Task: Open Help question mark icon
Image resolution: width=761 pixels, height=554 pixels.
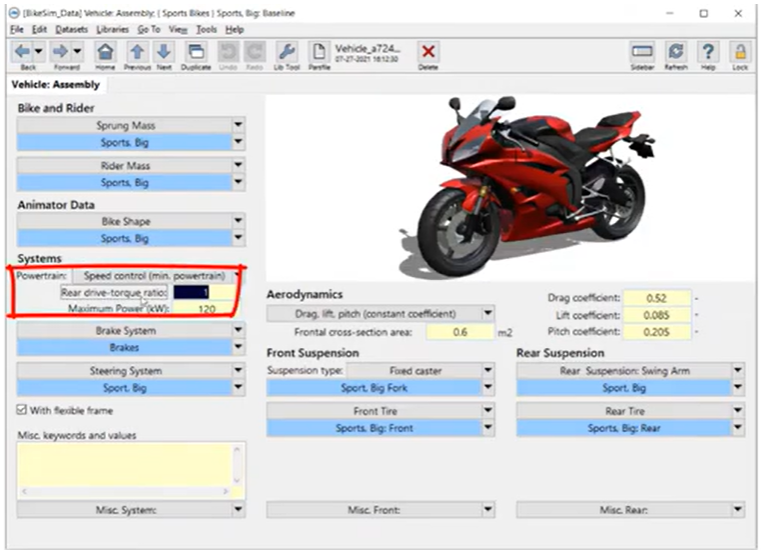Action: tap(708, 51)
